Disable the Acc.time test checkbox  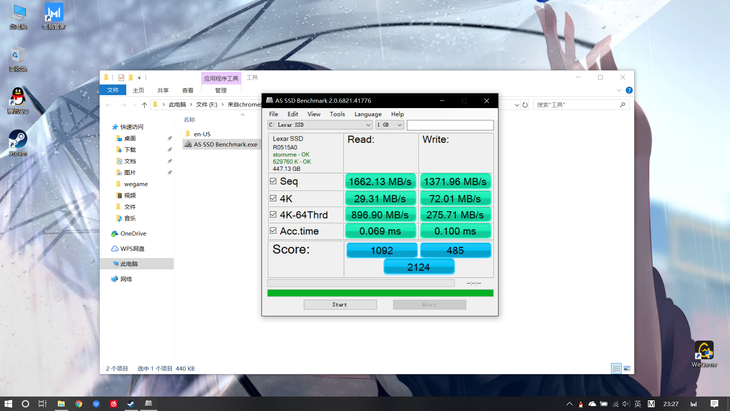(x=273, y=230)
